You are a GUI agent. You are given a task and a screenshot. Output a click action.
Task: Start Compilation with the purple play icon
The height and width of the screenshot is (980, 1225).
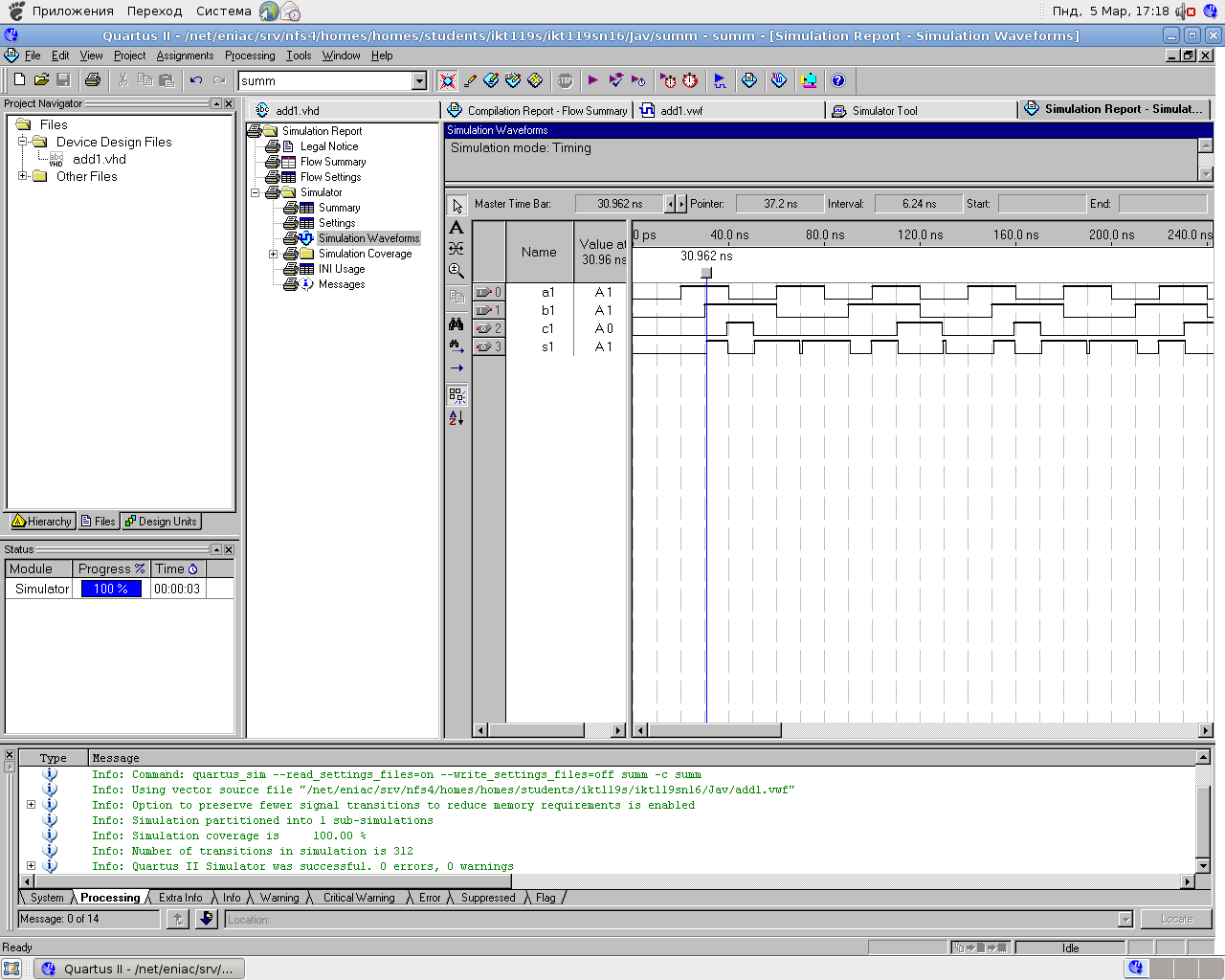592,80
